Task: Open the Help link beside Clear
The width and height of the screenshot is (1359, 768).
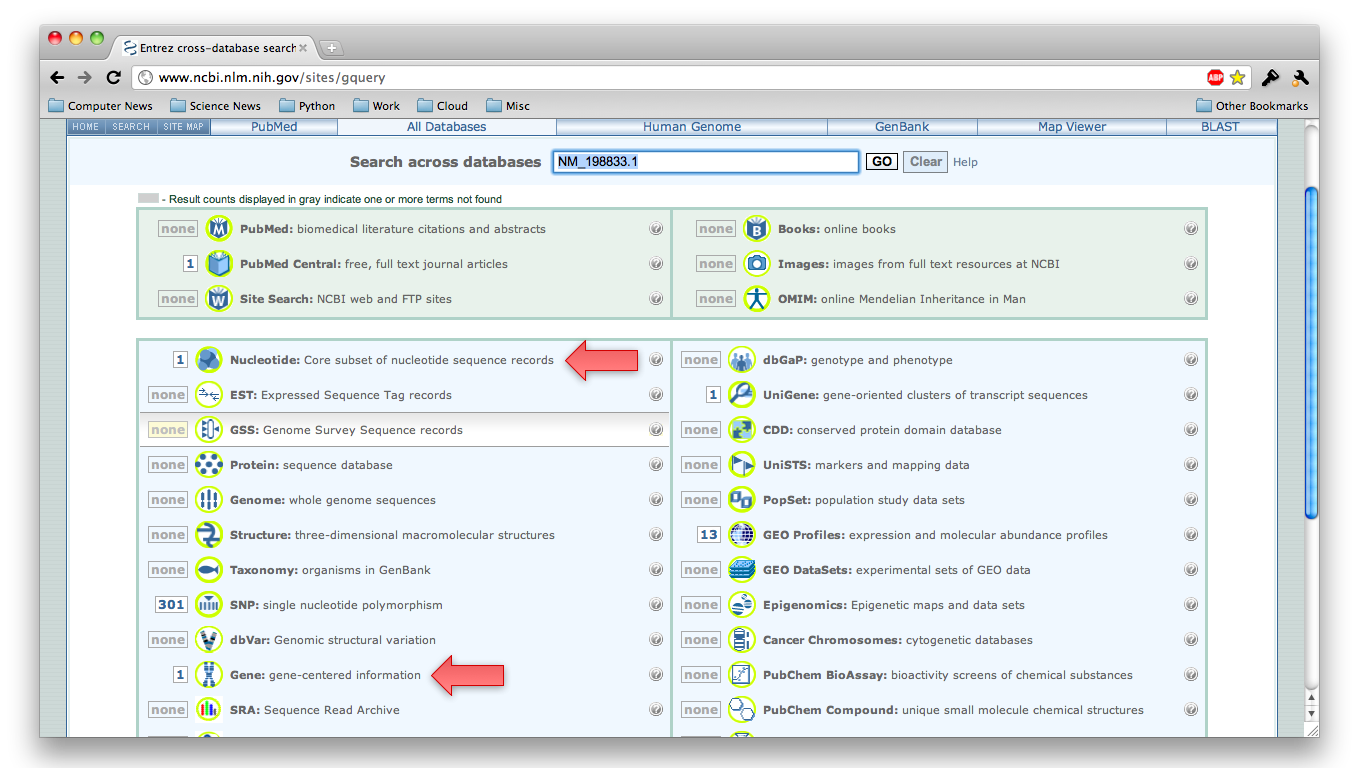Action: point(965,162)
